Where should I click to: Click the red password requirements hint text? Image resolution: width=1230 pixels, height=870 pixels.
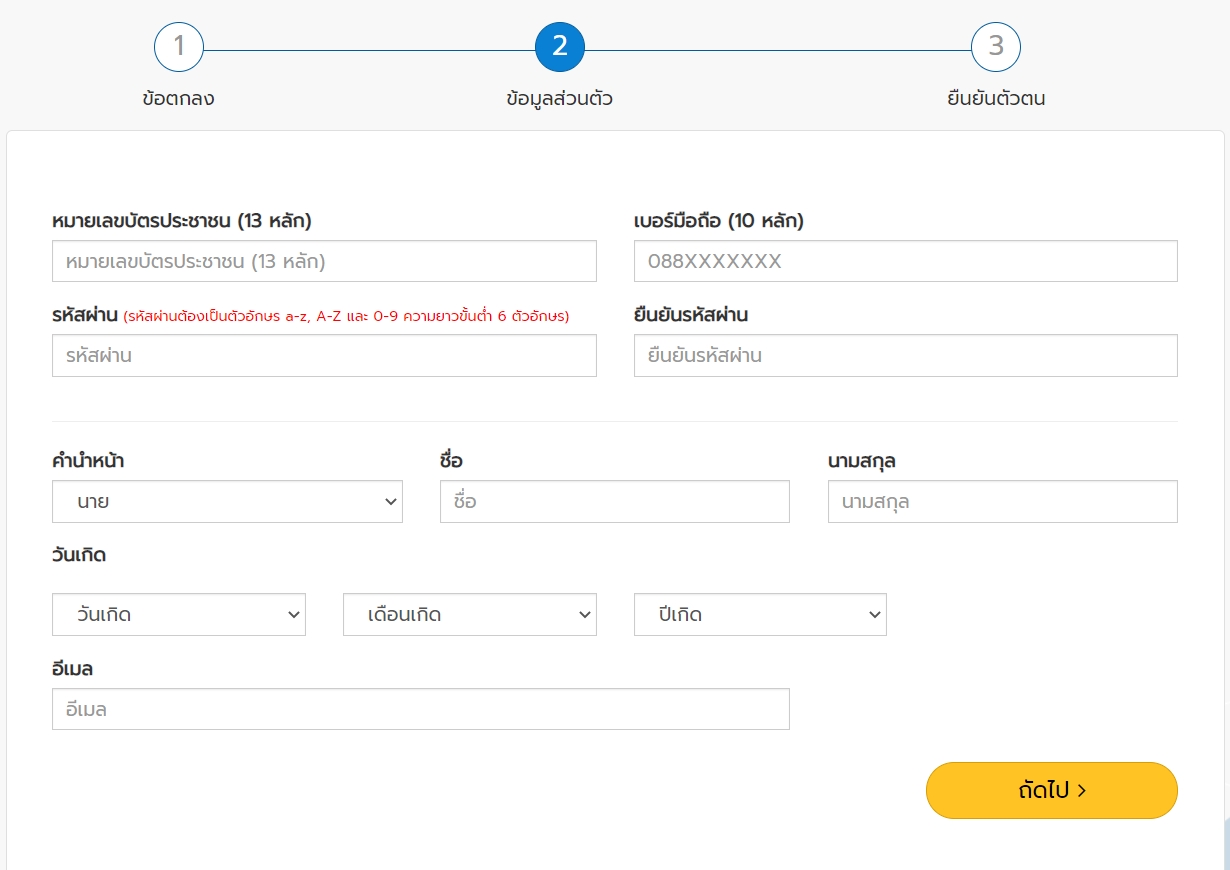pyautogui.click(x=346, y=316)
